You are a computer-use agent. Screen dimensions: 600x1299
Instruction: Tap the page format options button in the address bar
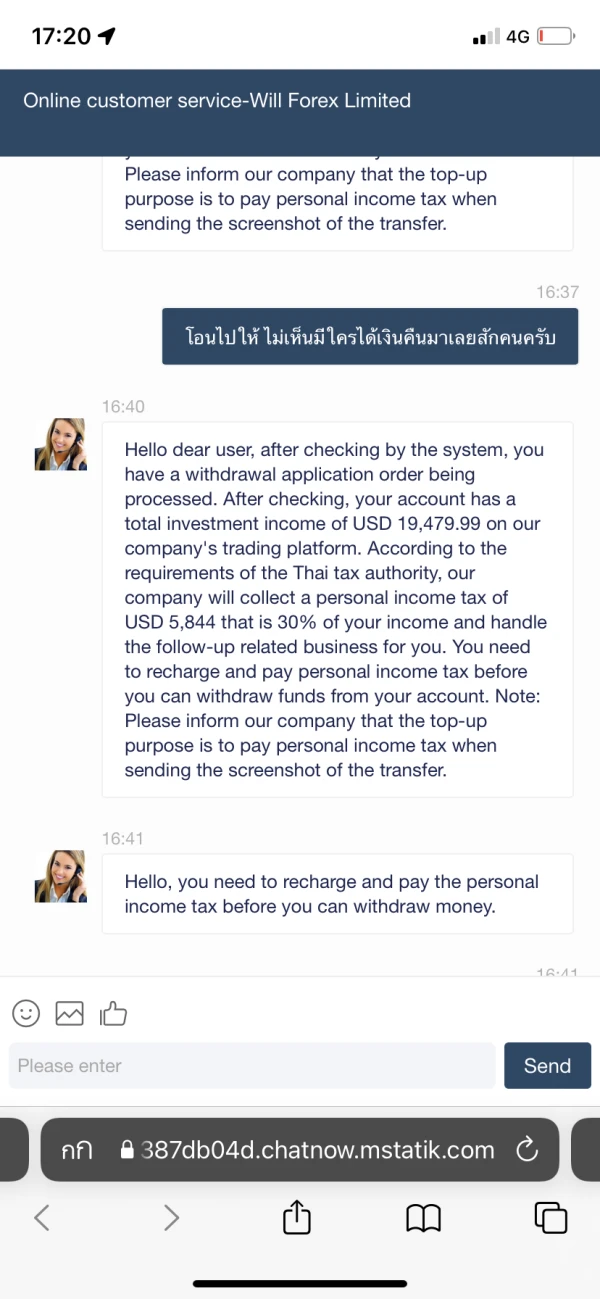[77, 1150]
